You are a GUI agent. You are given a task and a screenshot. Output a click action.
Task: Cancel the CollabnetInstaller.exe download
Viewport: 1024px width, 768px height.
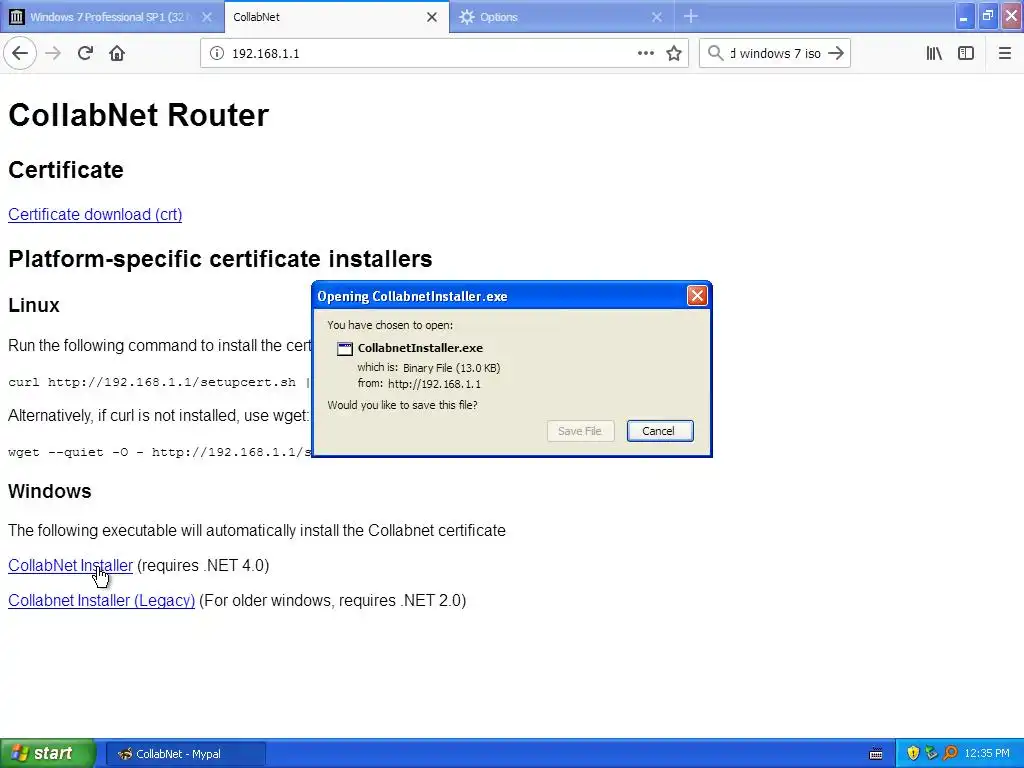[660, 431]
